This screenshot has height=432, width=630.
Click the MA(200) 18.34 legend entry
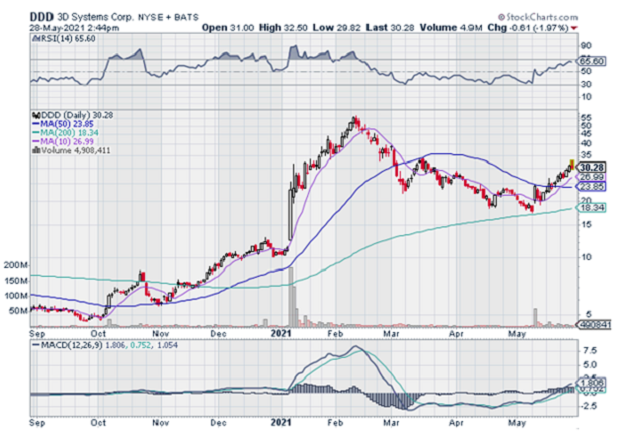tap(65, 133)
